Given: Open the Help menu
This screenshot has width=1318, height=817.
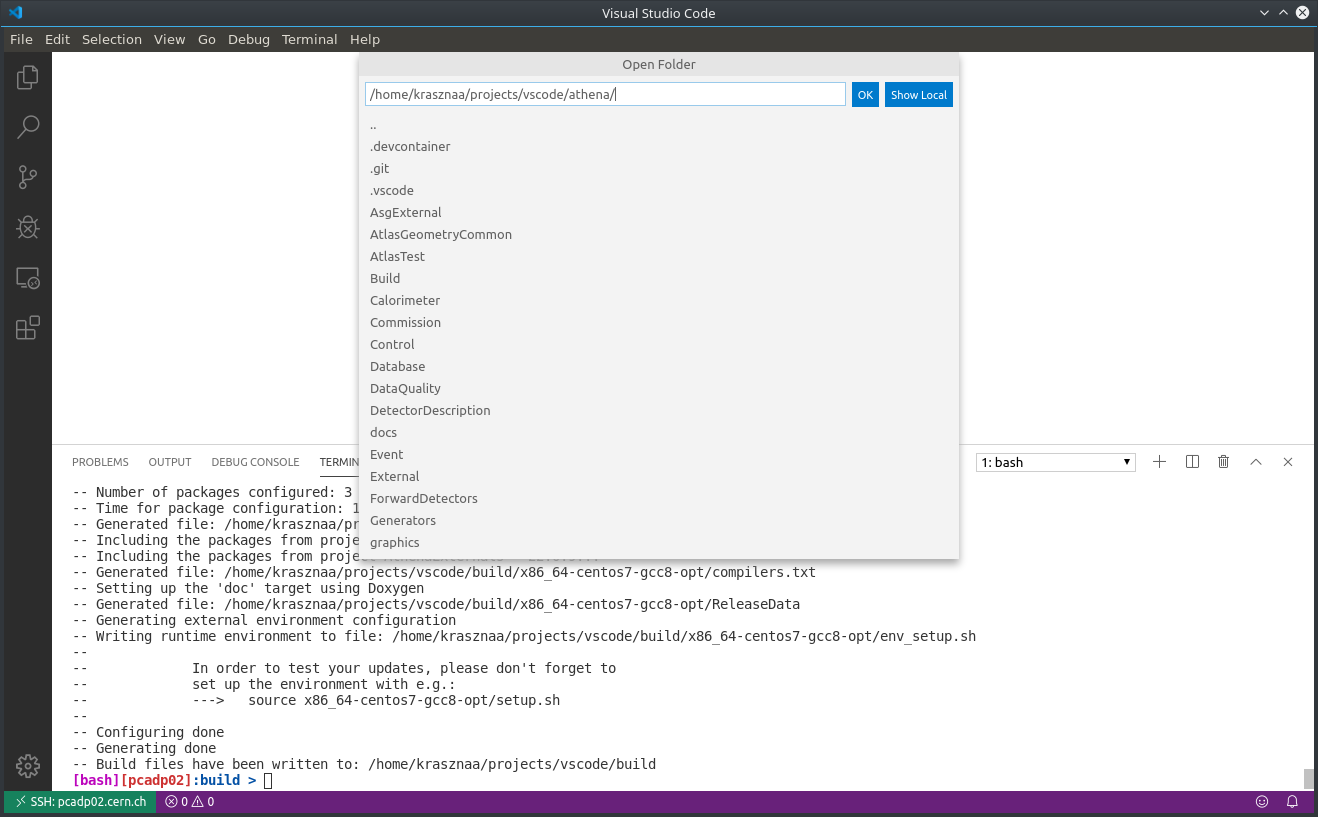Looking at the screenshot, I should point(365,39).
